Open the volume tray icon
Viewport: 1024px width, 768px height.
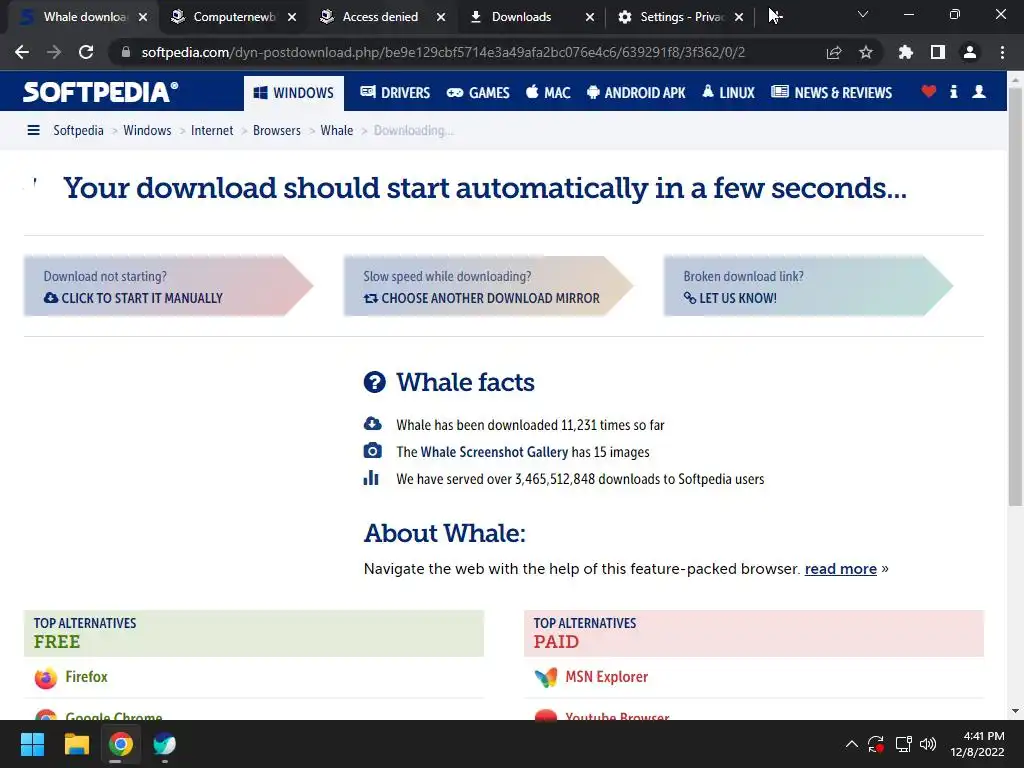928,744
